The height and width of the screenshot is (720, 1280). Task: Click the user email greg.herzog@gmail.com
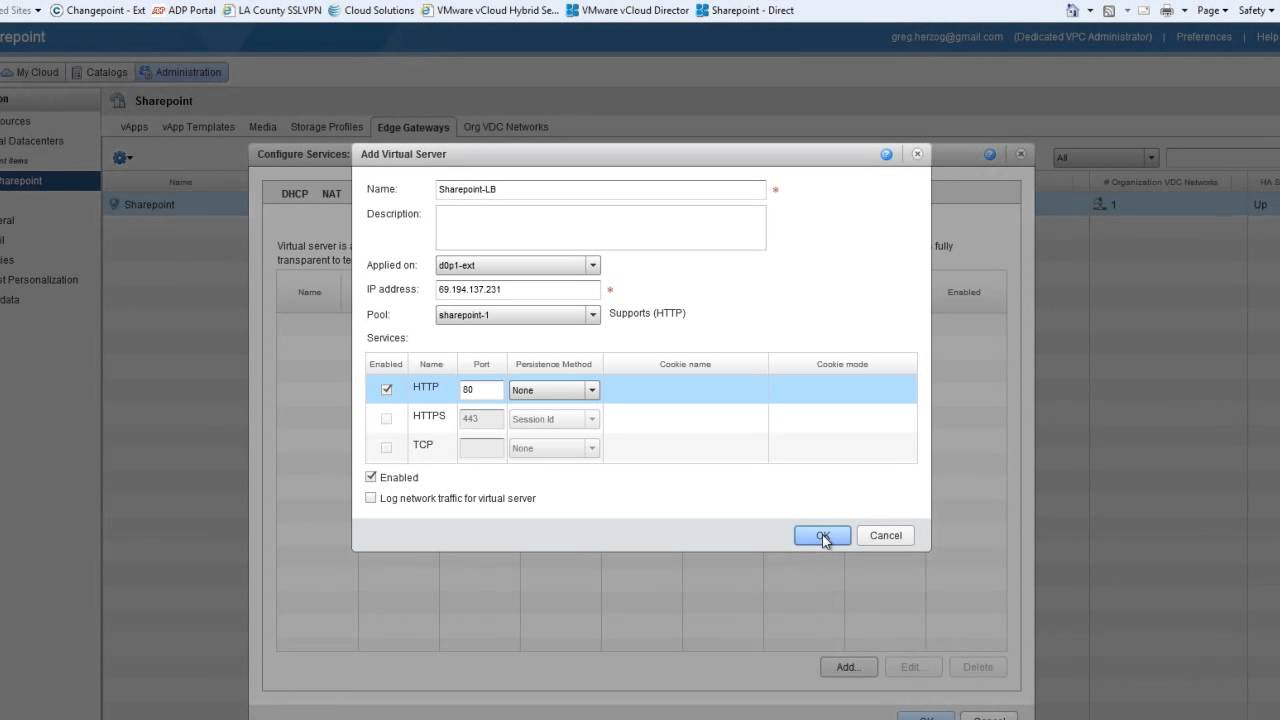pyautogui.click(x=947, y=37)
